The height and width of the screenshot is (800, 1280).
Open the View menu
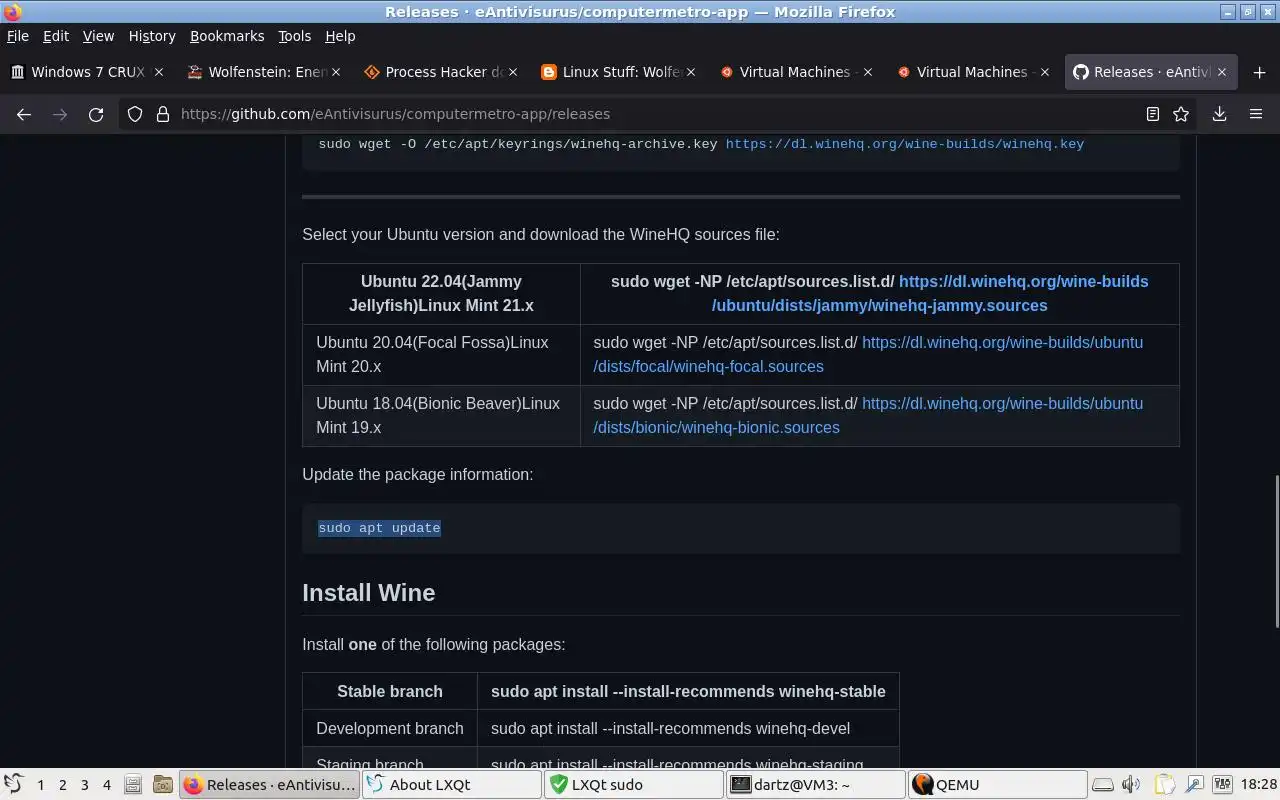click(x=98, y=36)
